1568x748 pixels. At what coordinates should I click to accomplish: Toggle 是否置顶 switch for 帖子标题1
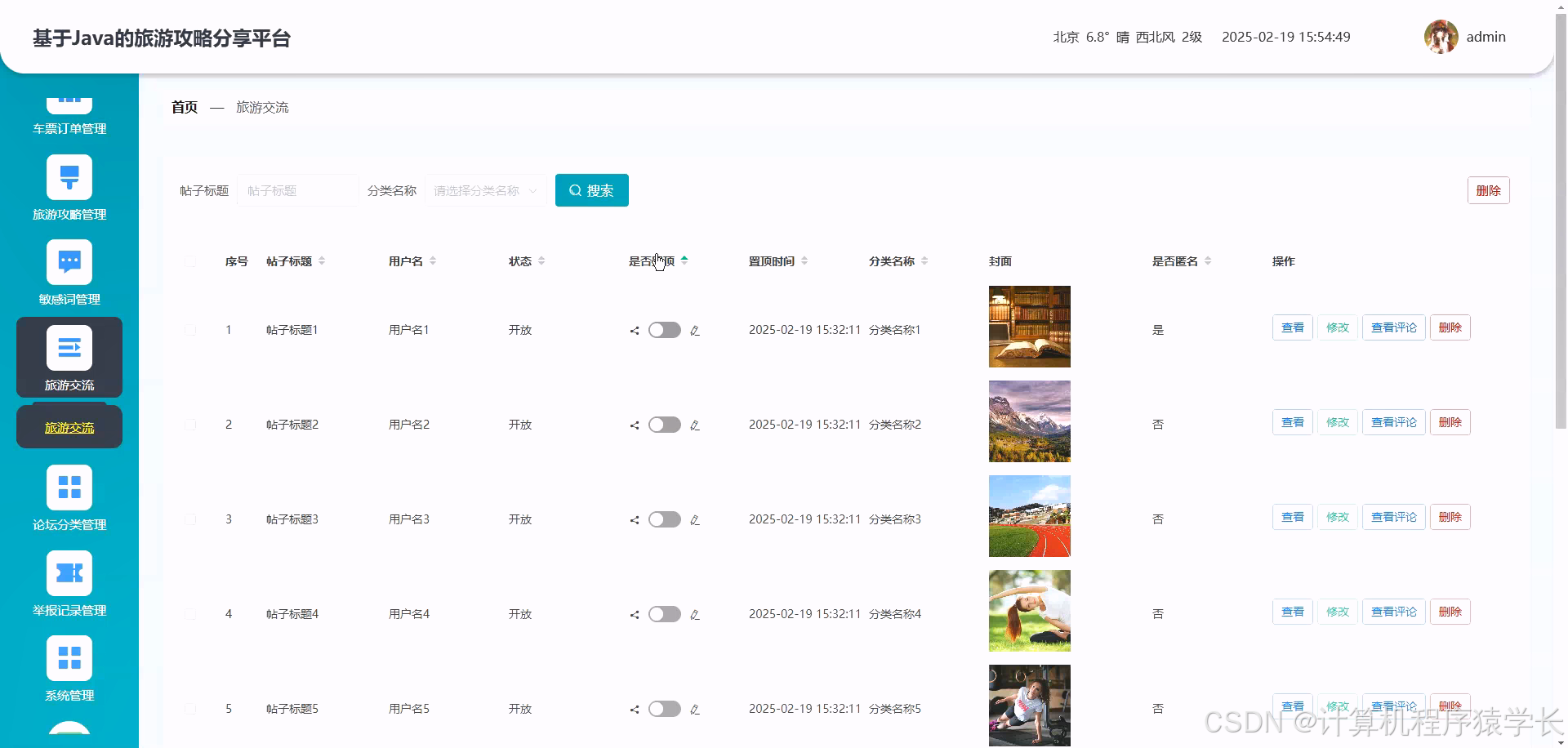click(x=665, y=330)
